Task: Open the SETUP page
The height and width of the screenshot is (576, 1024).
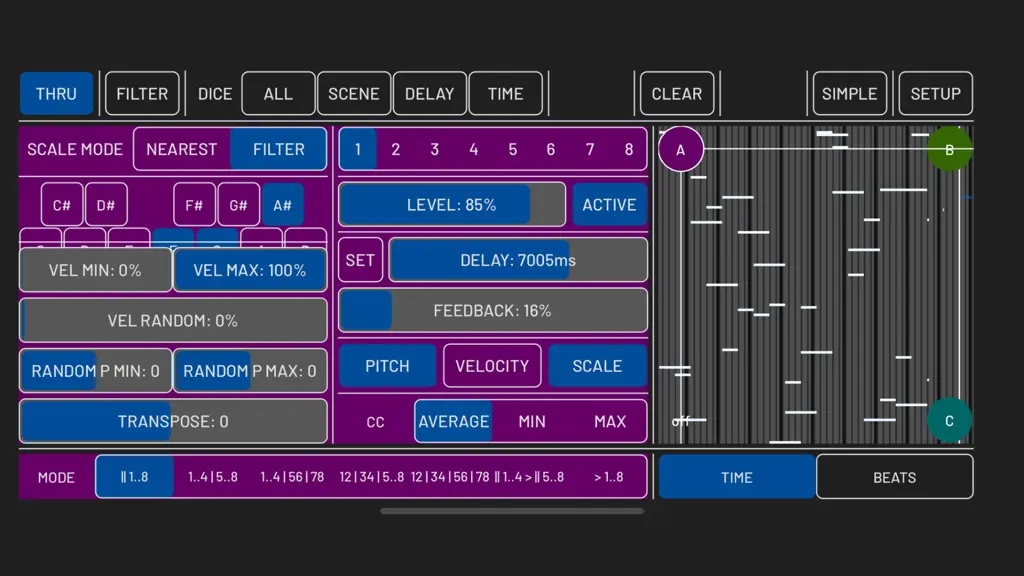Action: [935, 93]
